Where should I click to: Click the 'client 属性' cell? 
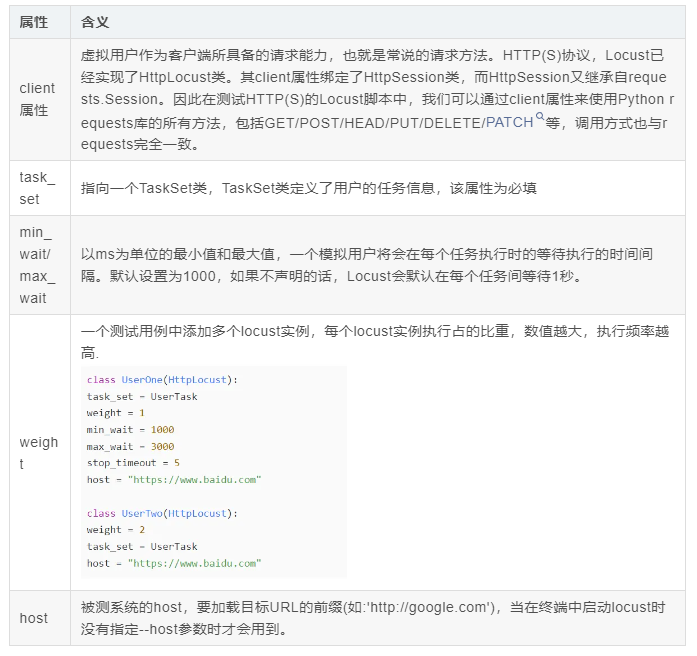[40, 100]
